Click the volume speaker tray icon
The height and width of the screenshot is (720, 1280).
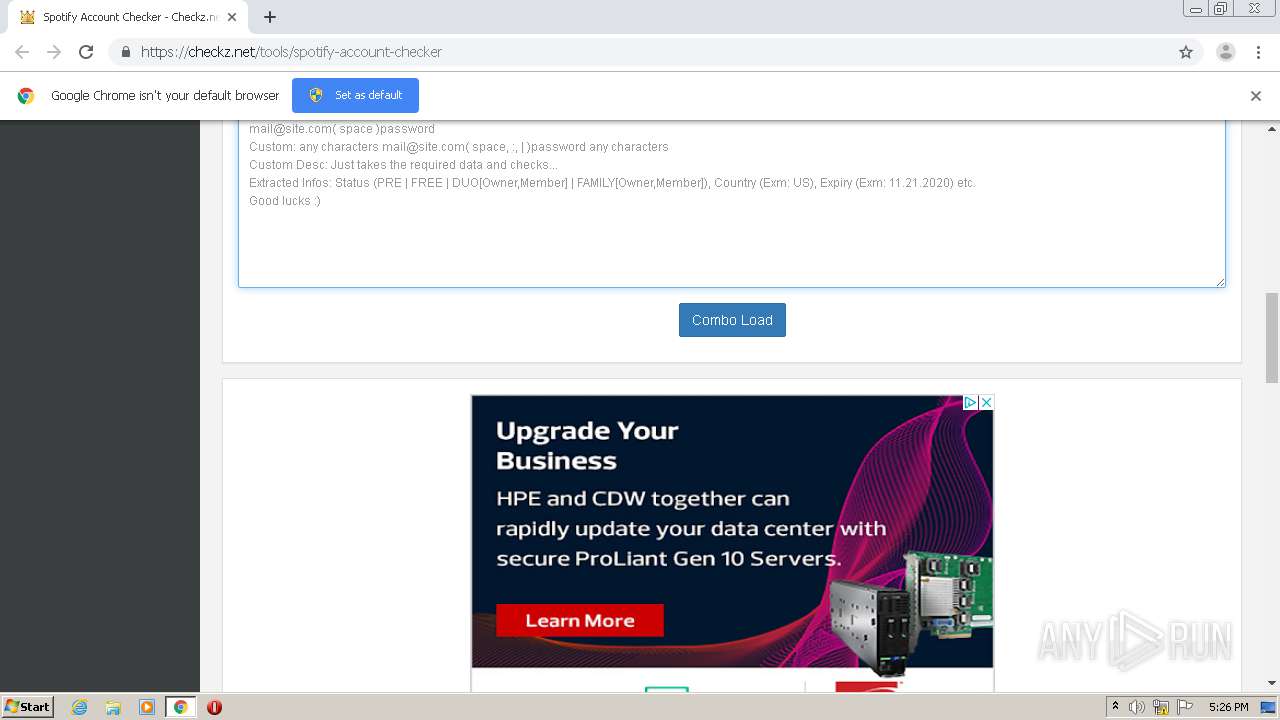coord(1137,707)
